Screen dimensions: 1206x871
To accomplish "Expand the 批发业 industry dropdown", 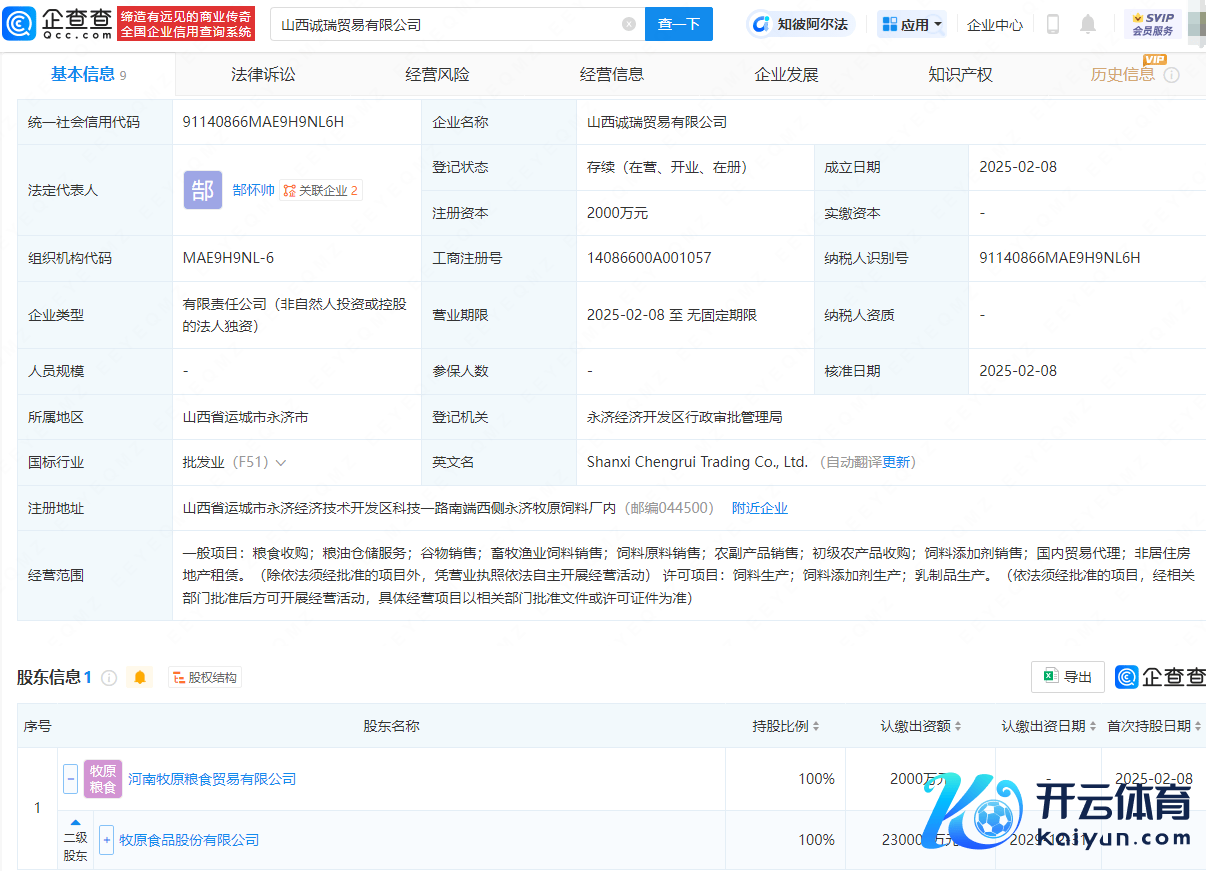I will [281, 462].
